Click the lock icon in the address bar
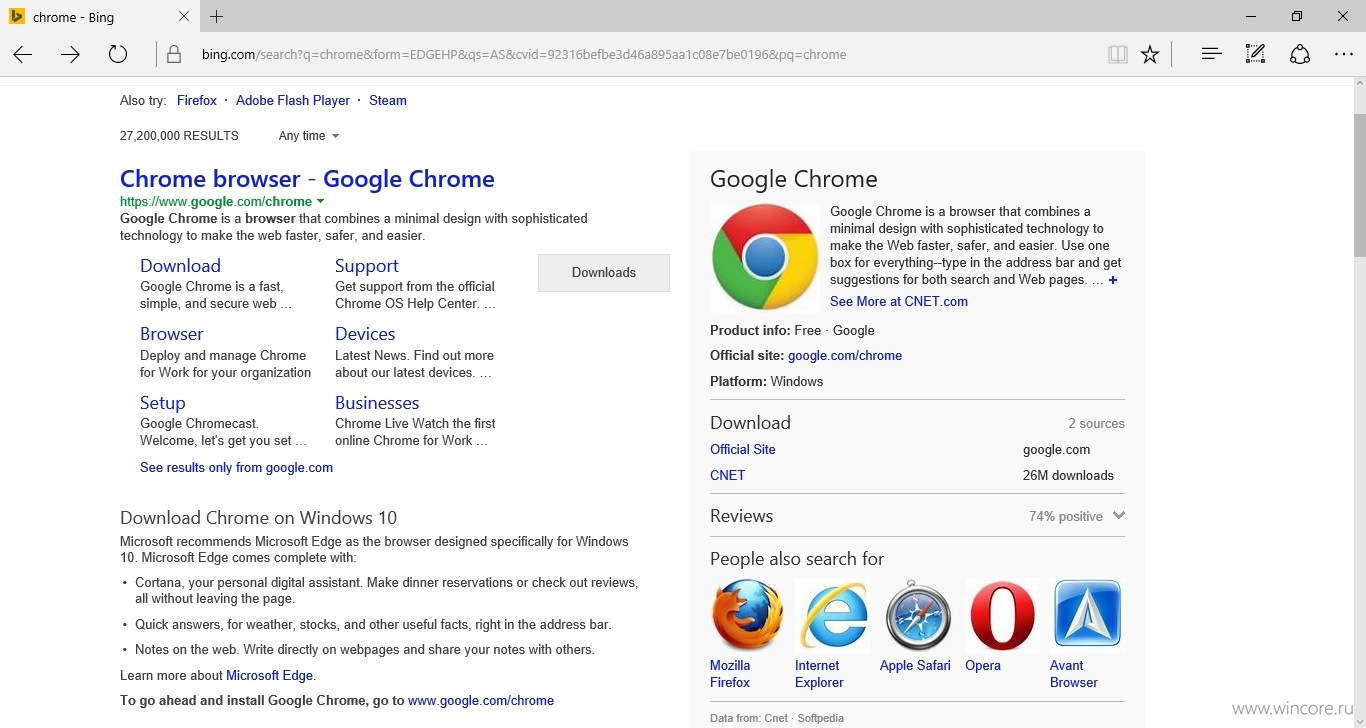Screen dimensions: 1366x728 pyautogui.click(x=174, y=55)
